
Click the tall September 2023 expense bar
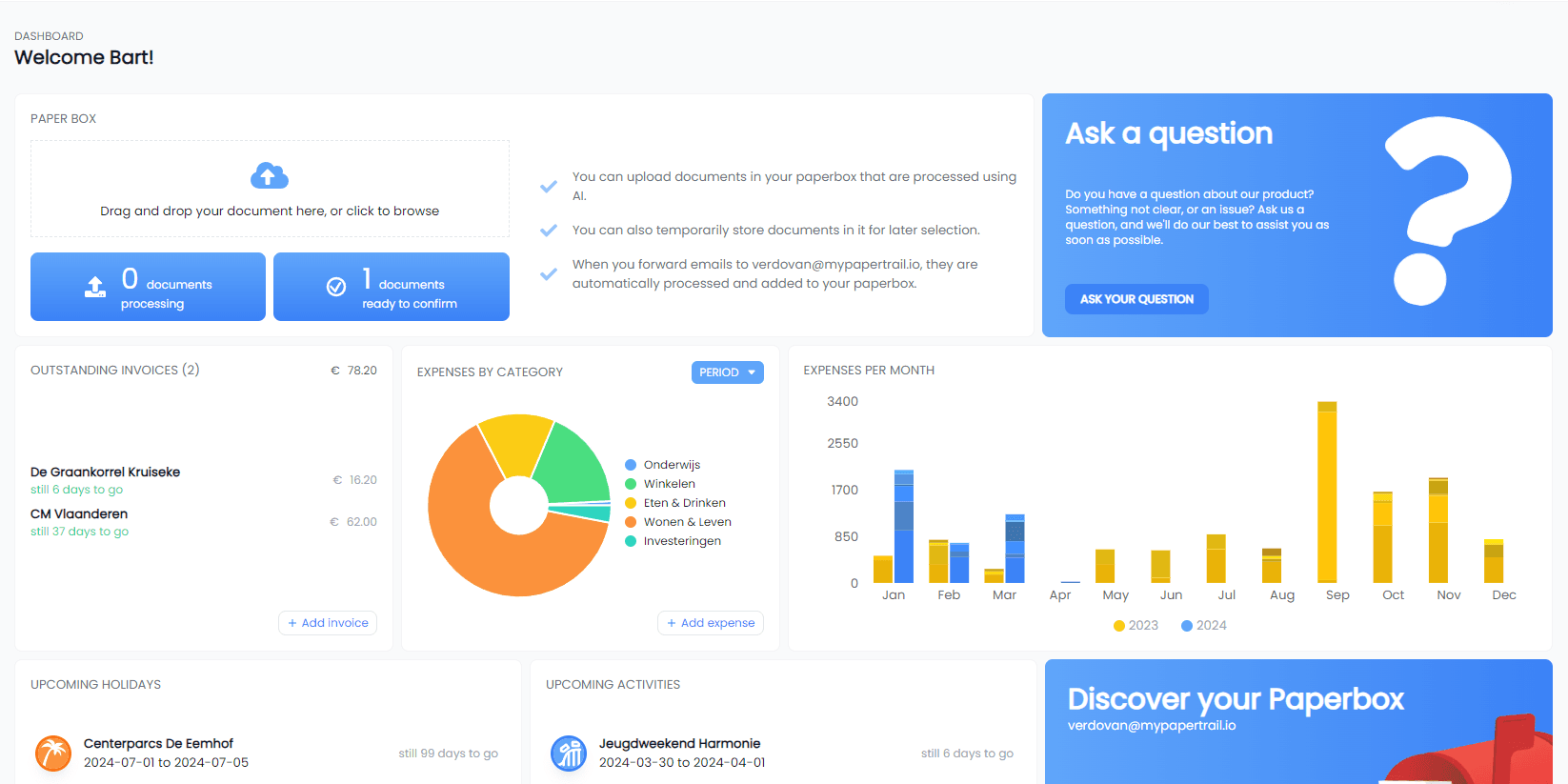click(x=1327, y=493)
